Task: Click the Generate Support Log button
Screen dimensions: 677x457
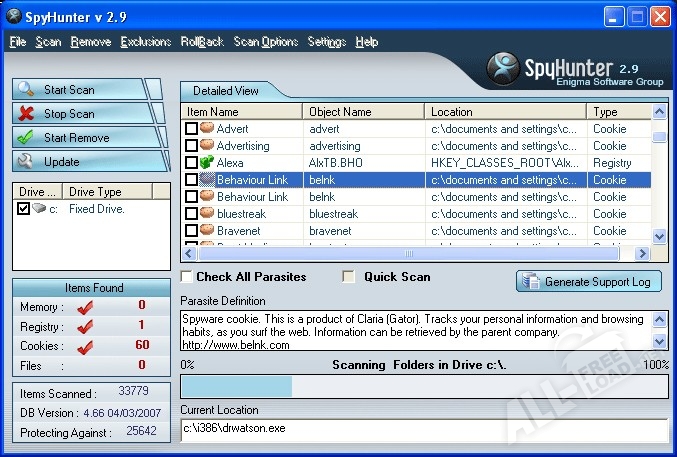Action: (x=589, y=282)
